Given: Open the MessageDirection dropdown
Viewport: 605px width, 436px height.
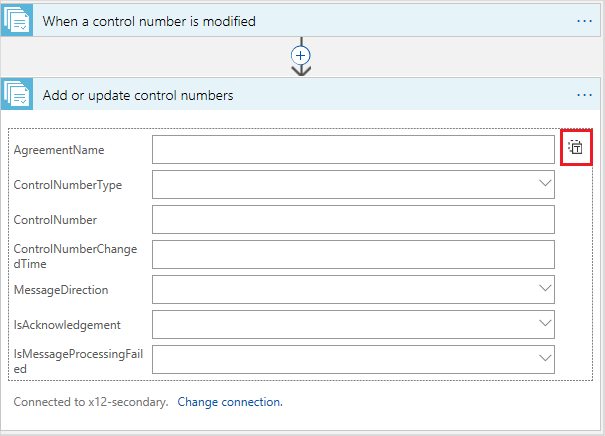Looking at the screenshot, I should pos(545,288).
